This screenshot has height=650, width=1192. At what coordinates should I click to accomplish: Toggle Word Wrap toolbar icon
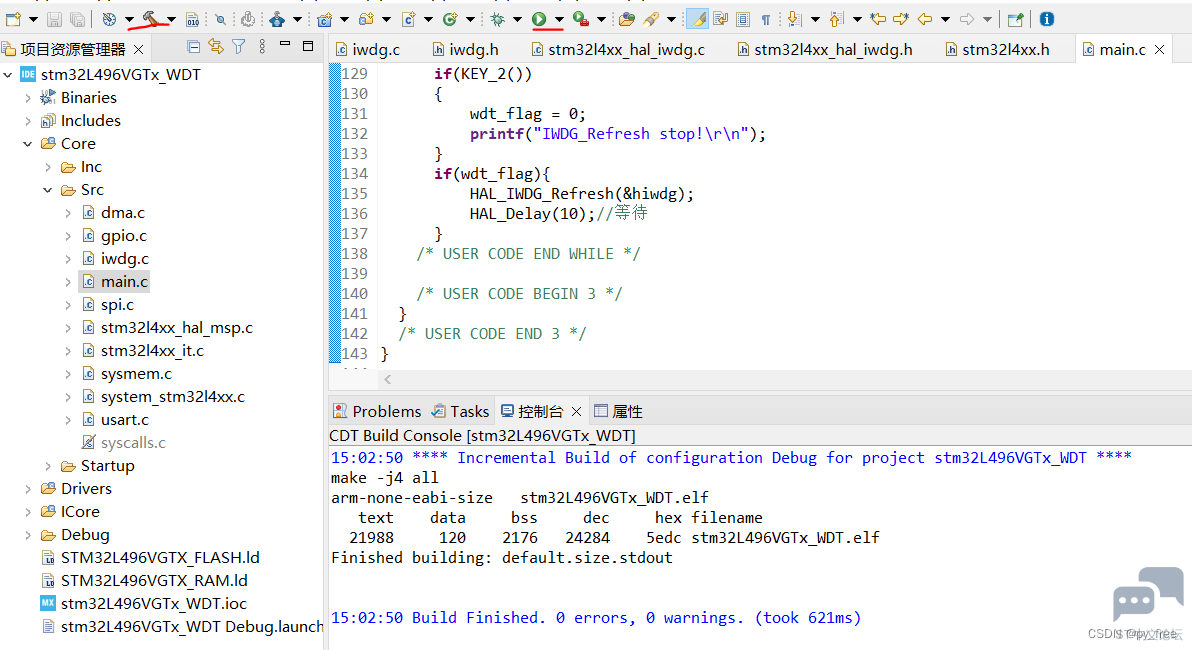[x=721, y=19]
